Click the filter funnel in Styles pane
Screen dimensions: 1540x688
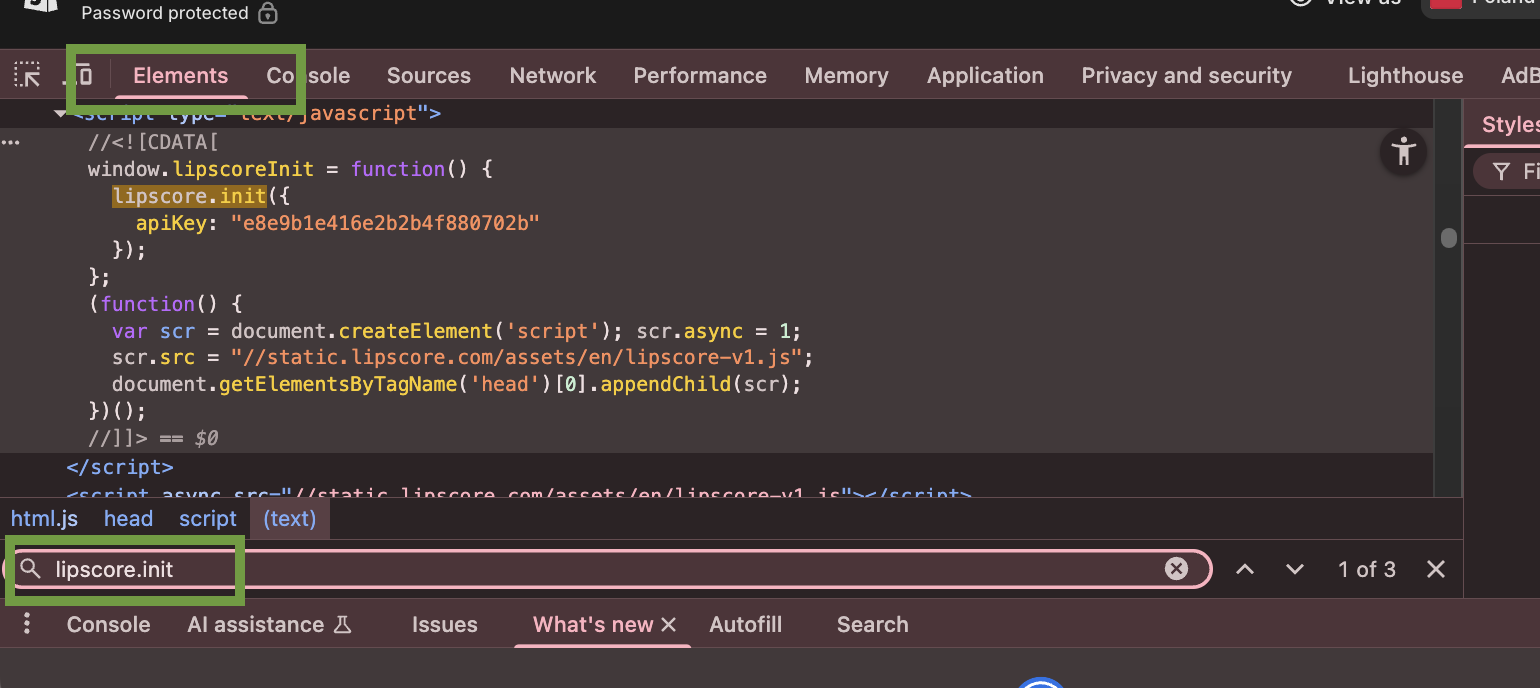click(1501, 172)
